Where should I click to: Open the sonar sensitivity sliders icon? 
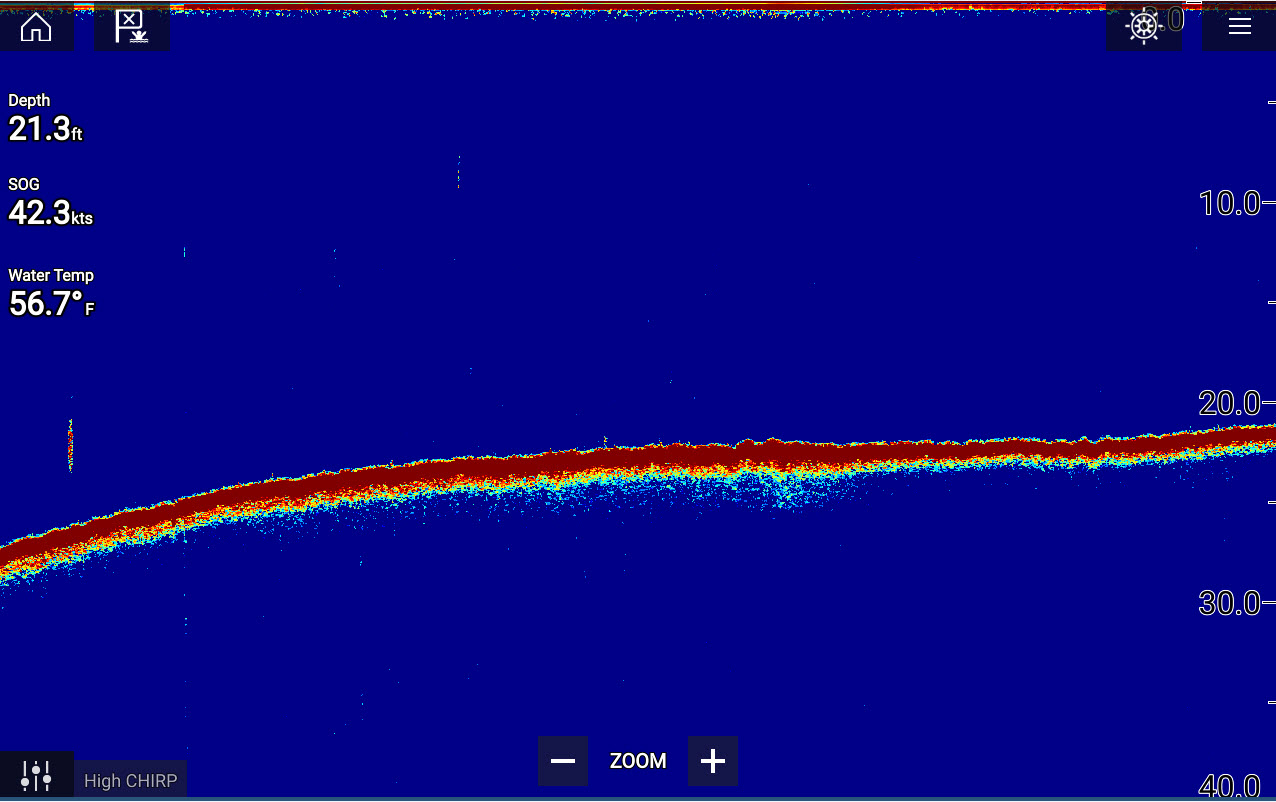click(36, 776)
